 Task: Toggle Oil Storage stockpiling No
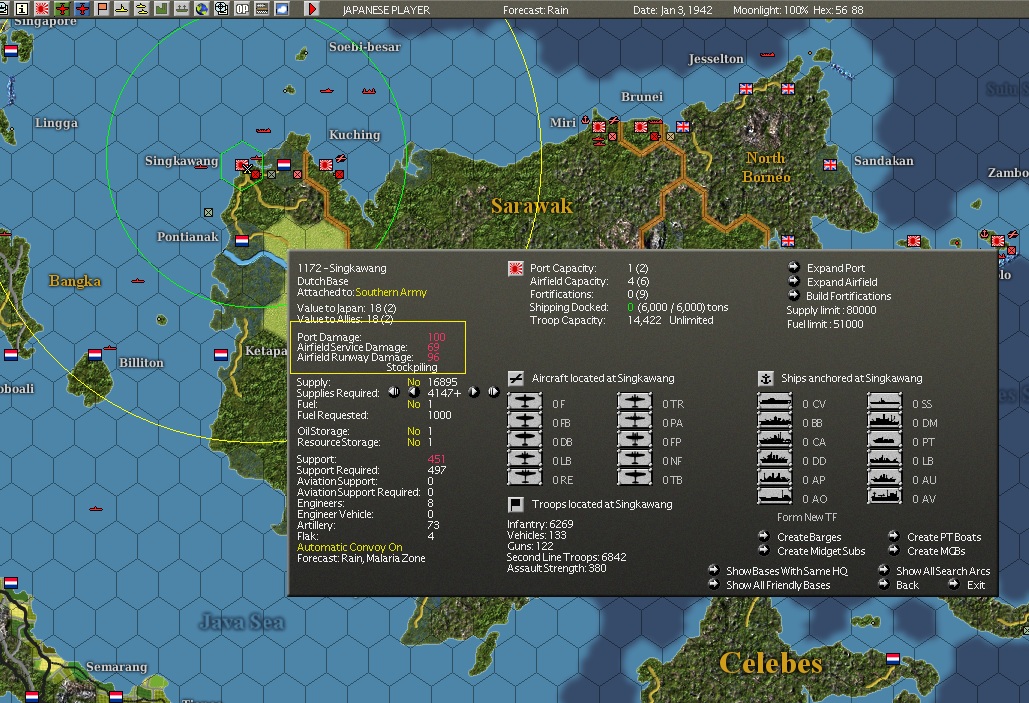click(413, 431)
